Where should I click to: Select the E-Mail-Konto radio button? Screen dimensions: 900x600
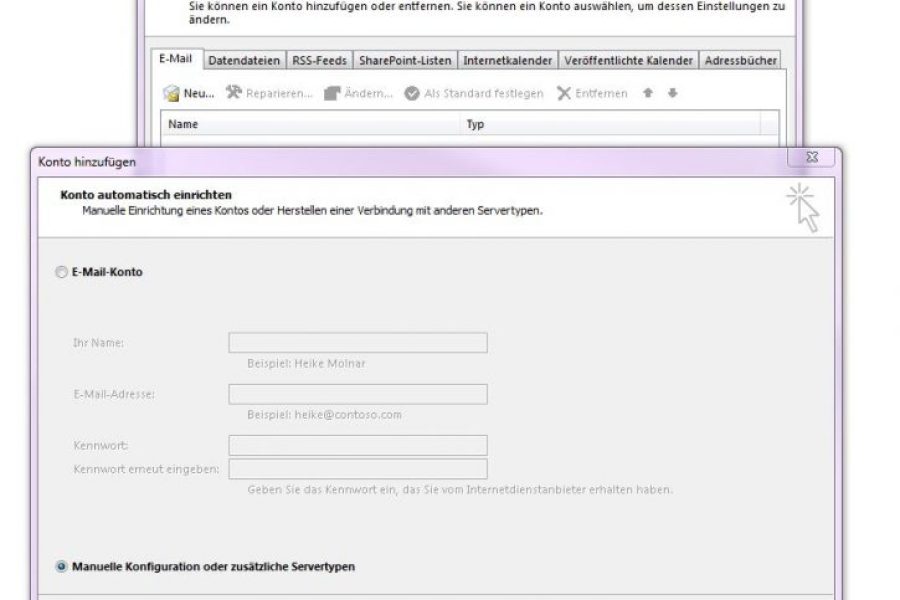(x=62, y=271)
